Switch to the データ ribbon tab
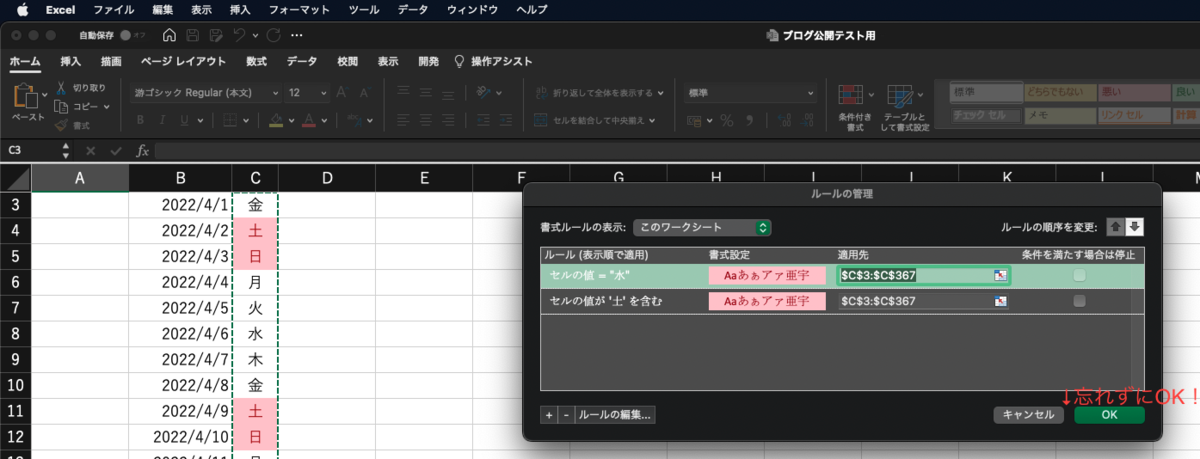The image size is (1200, 459). (302, 61)
